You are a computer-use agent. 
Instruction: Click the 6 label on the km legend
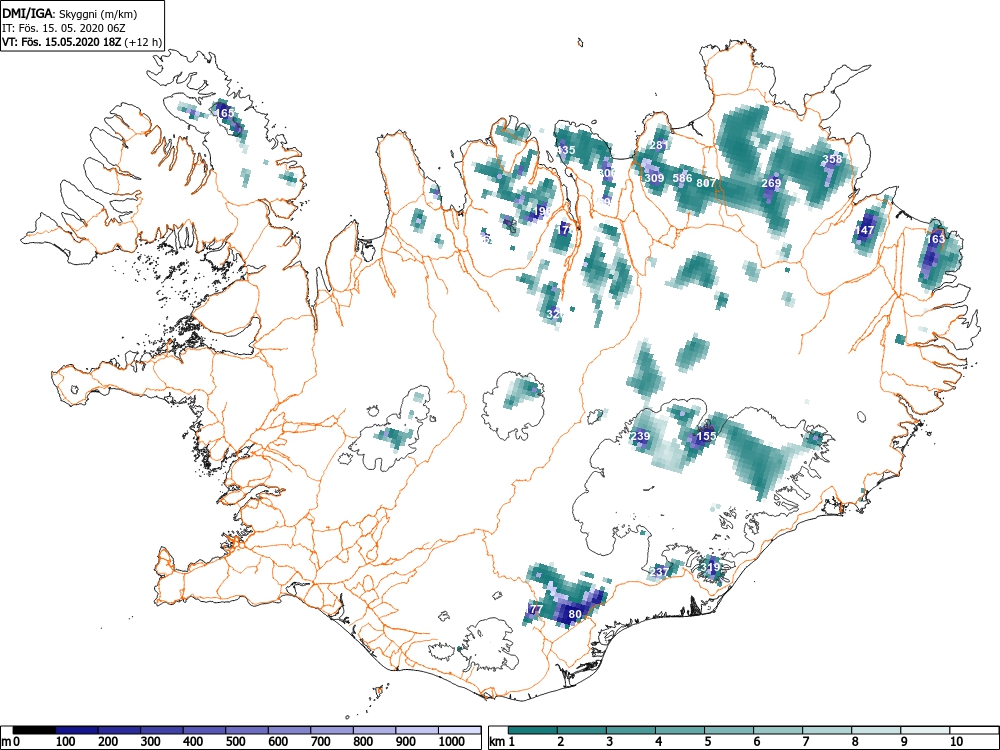(756, 742)
